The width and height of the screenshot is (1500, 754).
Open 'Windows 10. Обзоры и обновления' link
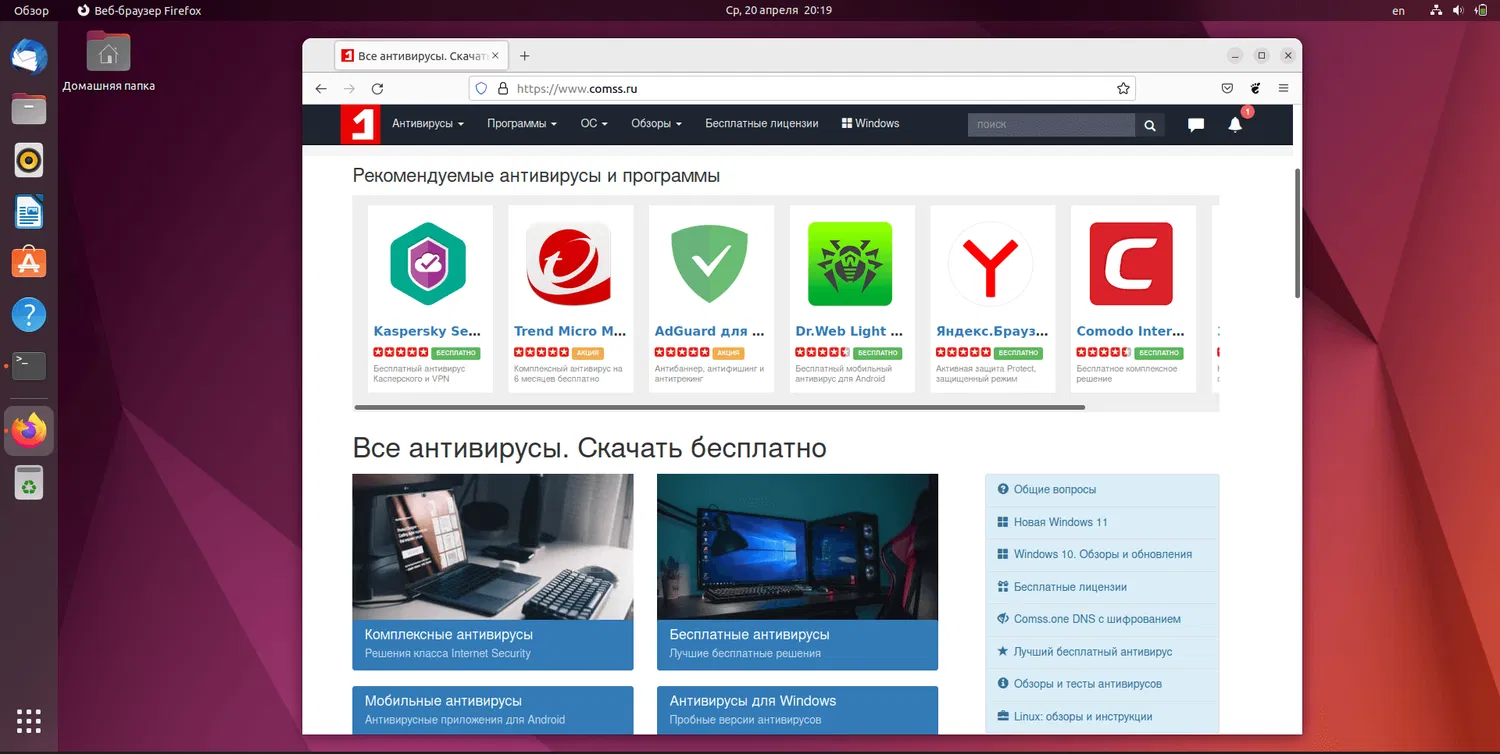click(x=1102, y=554)
